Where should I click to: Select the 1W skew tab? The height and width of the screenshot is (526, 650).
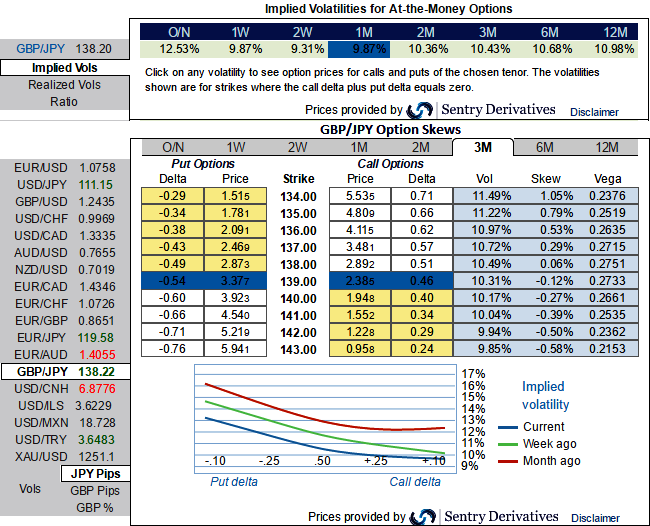(235, 147)
